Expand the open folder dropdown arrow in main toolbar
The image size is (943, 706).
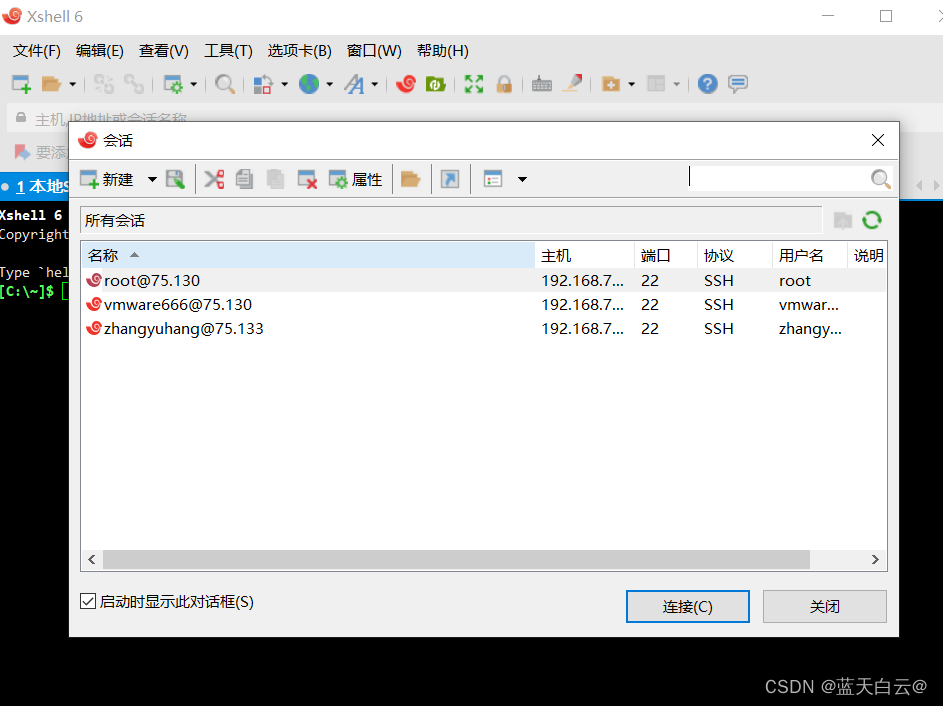tap(73, 84)
